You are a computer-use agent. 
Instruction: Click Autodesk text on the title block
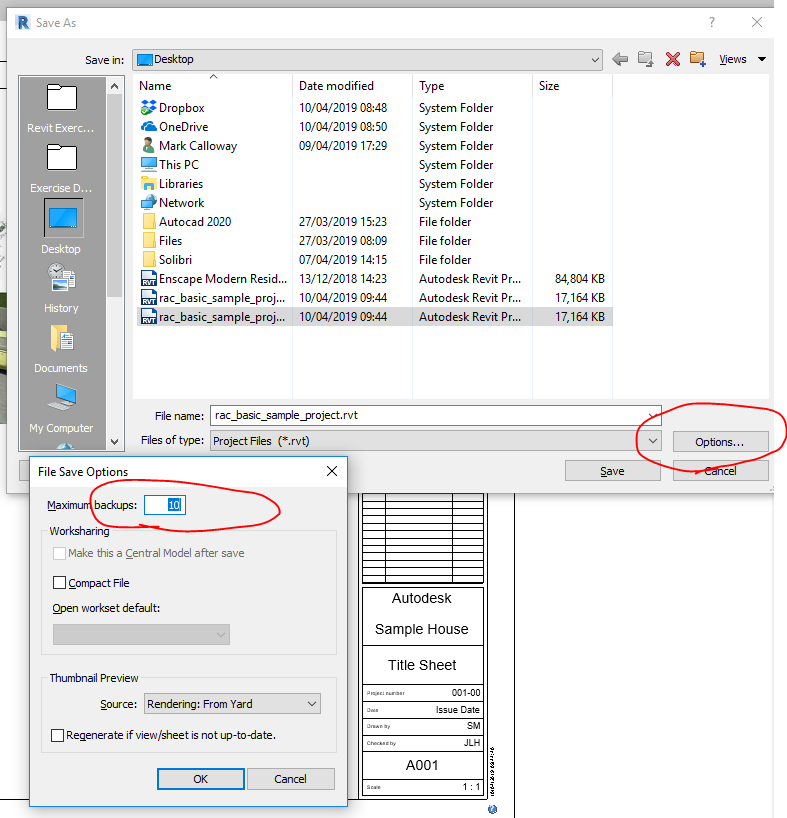coord(421,598)
